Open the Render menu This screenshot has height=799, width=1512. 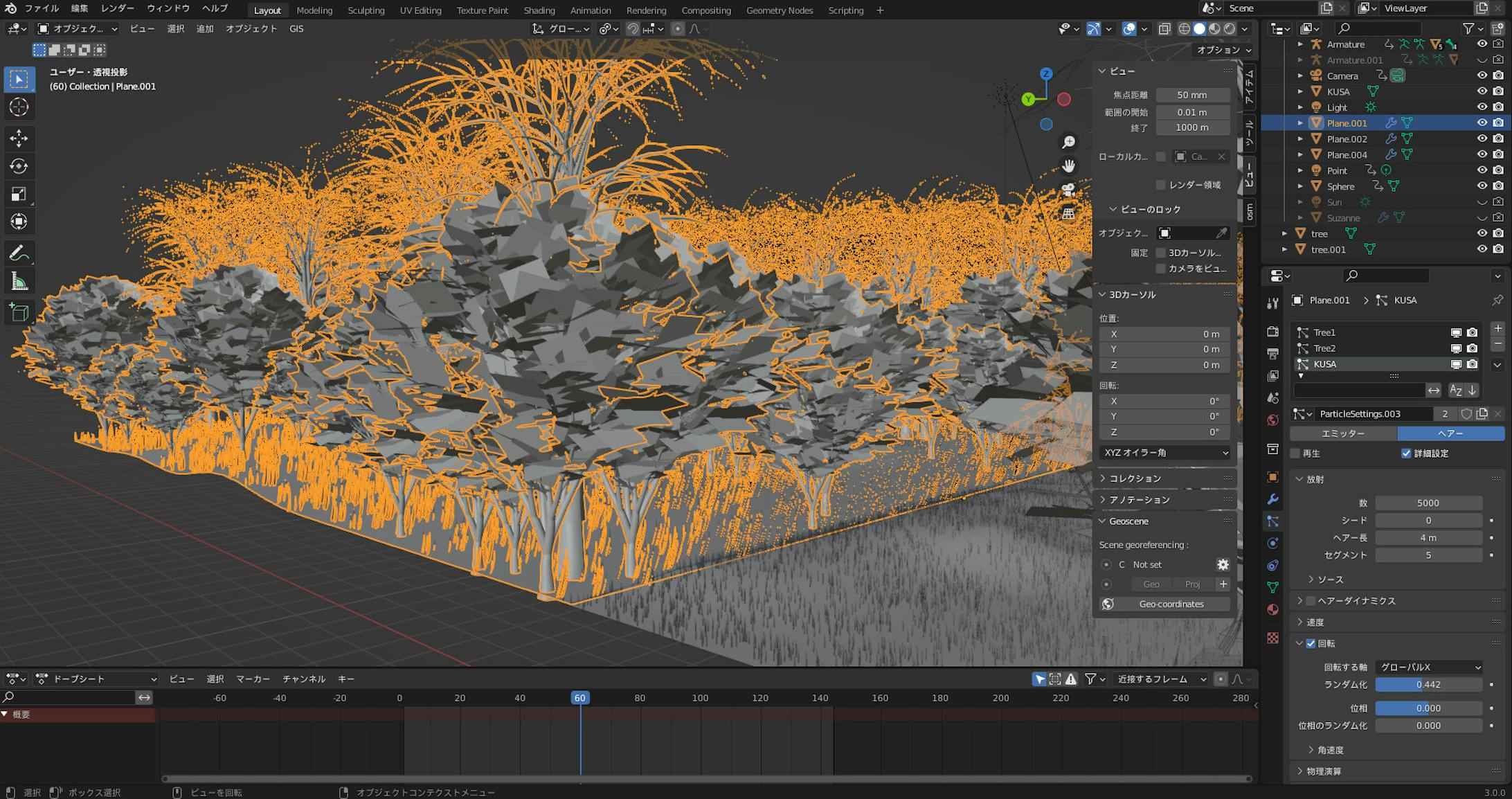[117, 8]
